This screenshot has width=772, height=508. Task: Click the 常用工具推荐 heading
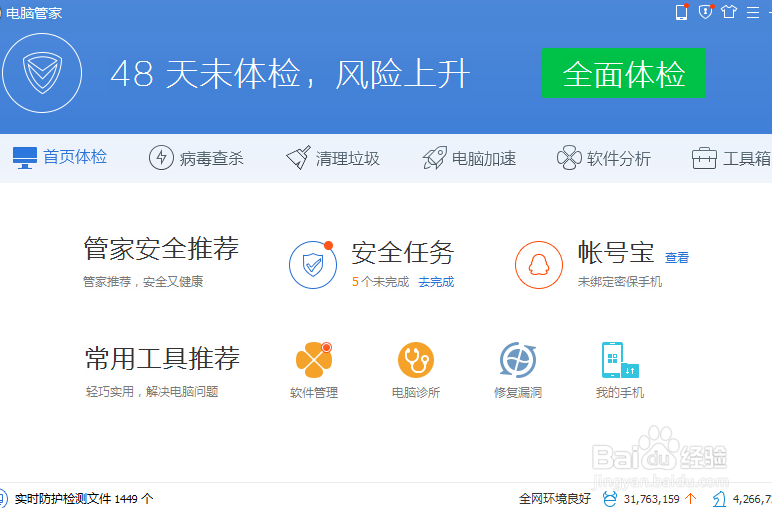162,358
